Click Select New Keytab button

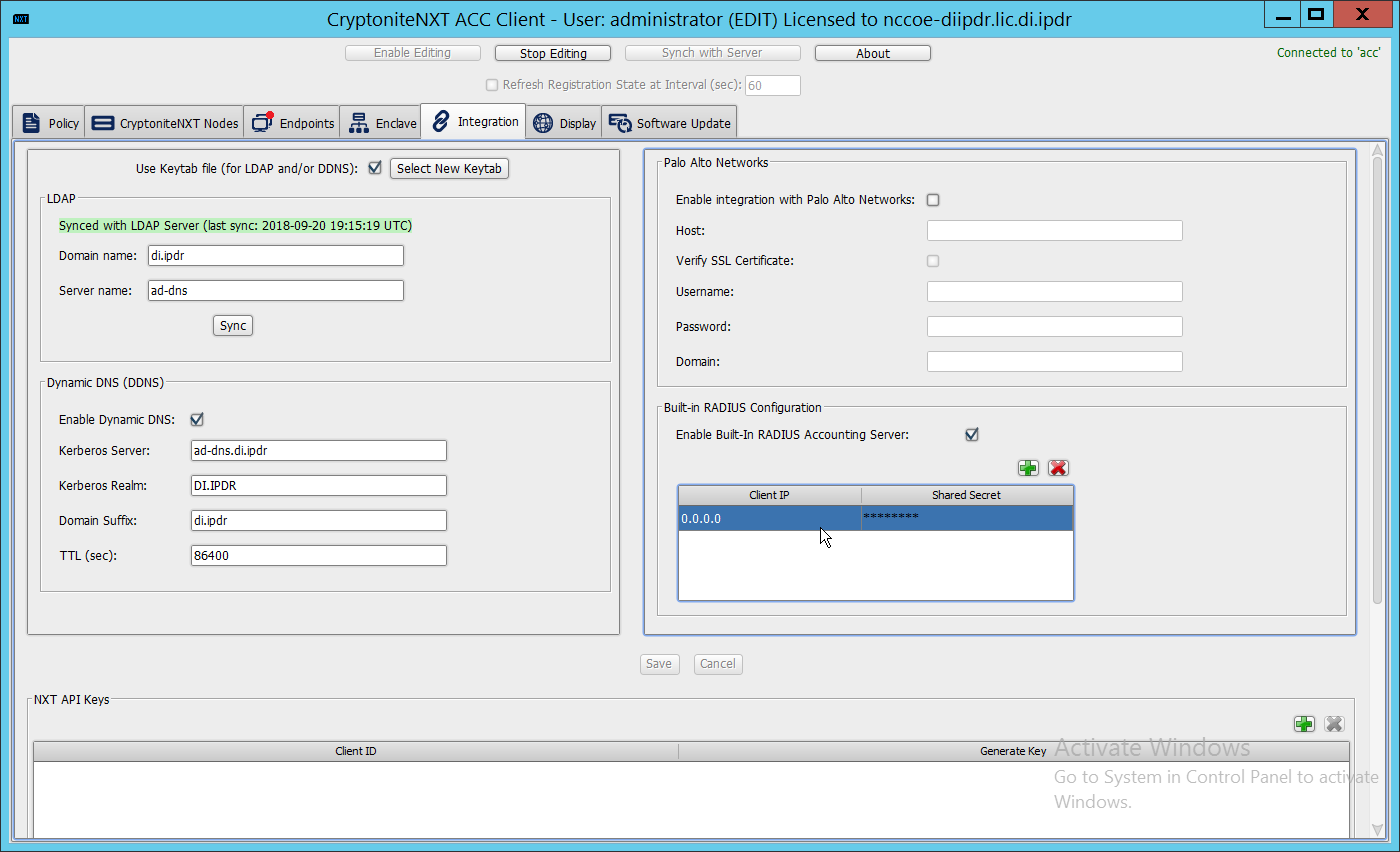[449, 169]
